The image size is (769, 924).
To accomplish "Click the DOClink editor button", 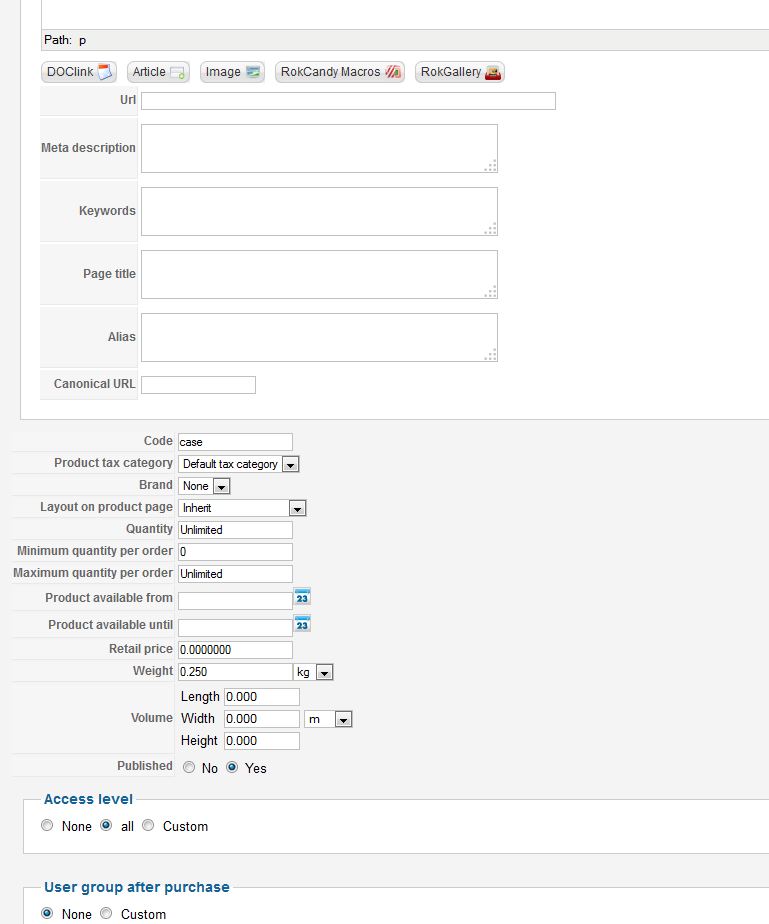I will click(80, 72).
